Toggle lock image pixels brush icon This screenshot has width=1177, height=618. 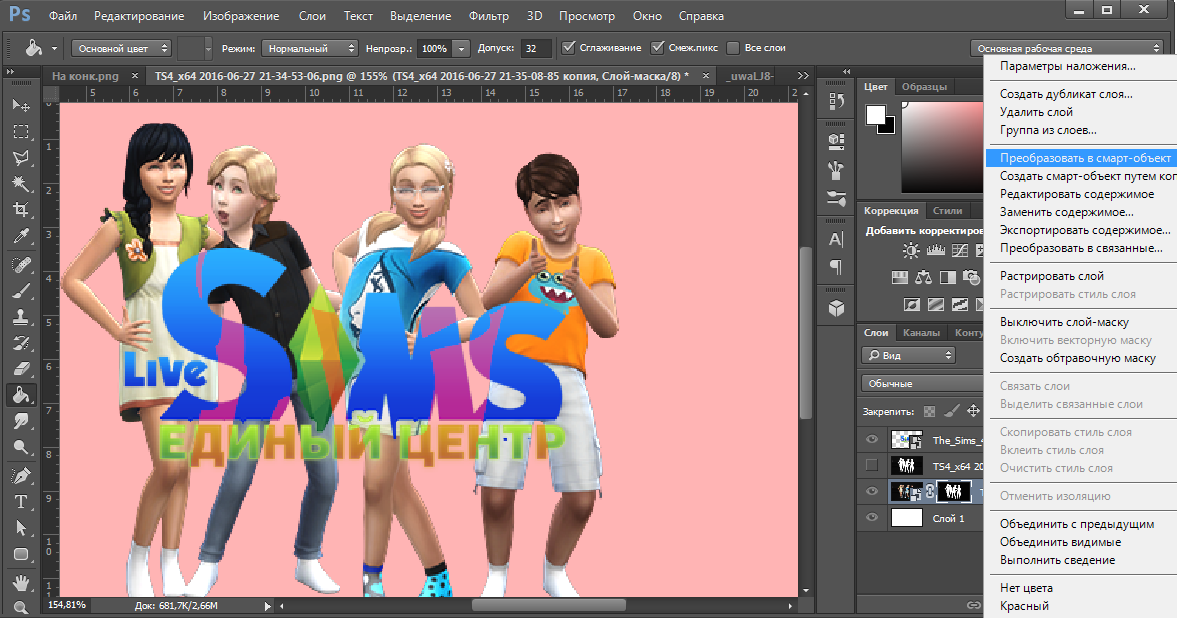(x=951, y=411)
